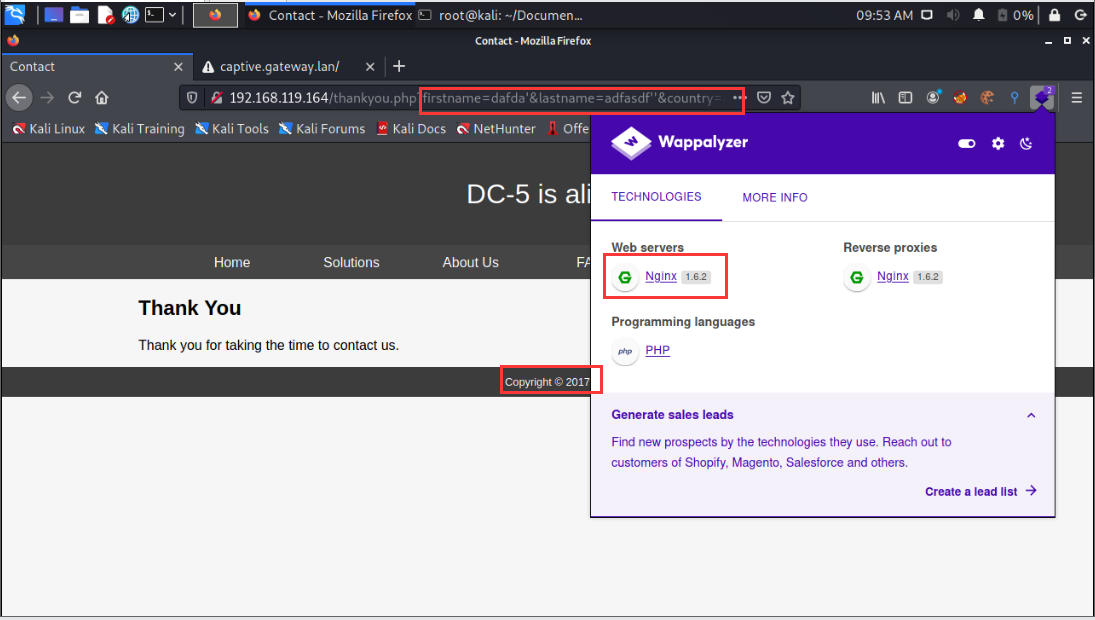This screenshot has width=1095, height=620.
Task: Click the Wappalyzer extension toolbar icon
Action: [x=1042, y=98]
